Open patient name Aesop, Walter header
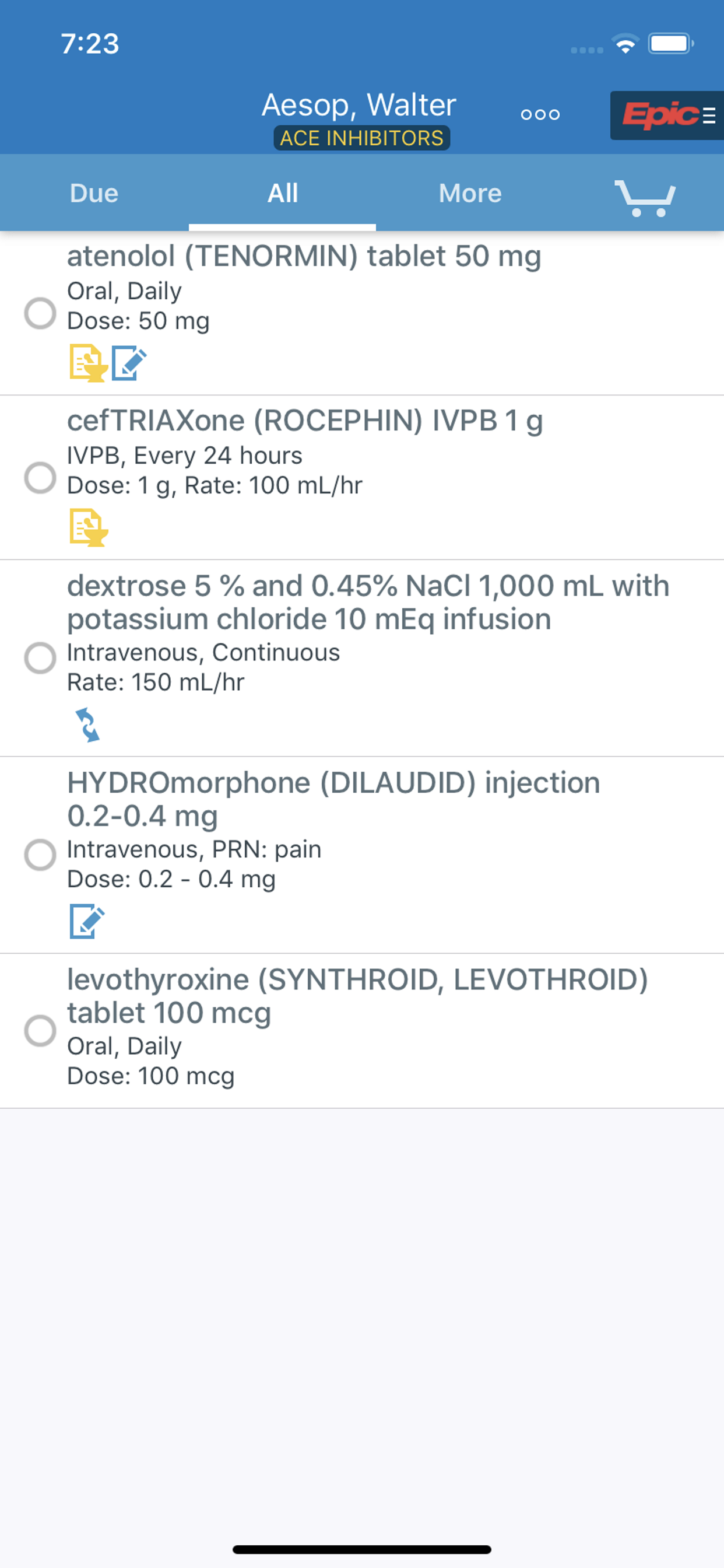Screen dimensions: 724x1568 tap(359, 104)
